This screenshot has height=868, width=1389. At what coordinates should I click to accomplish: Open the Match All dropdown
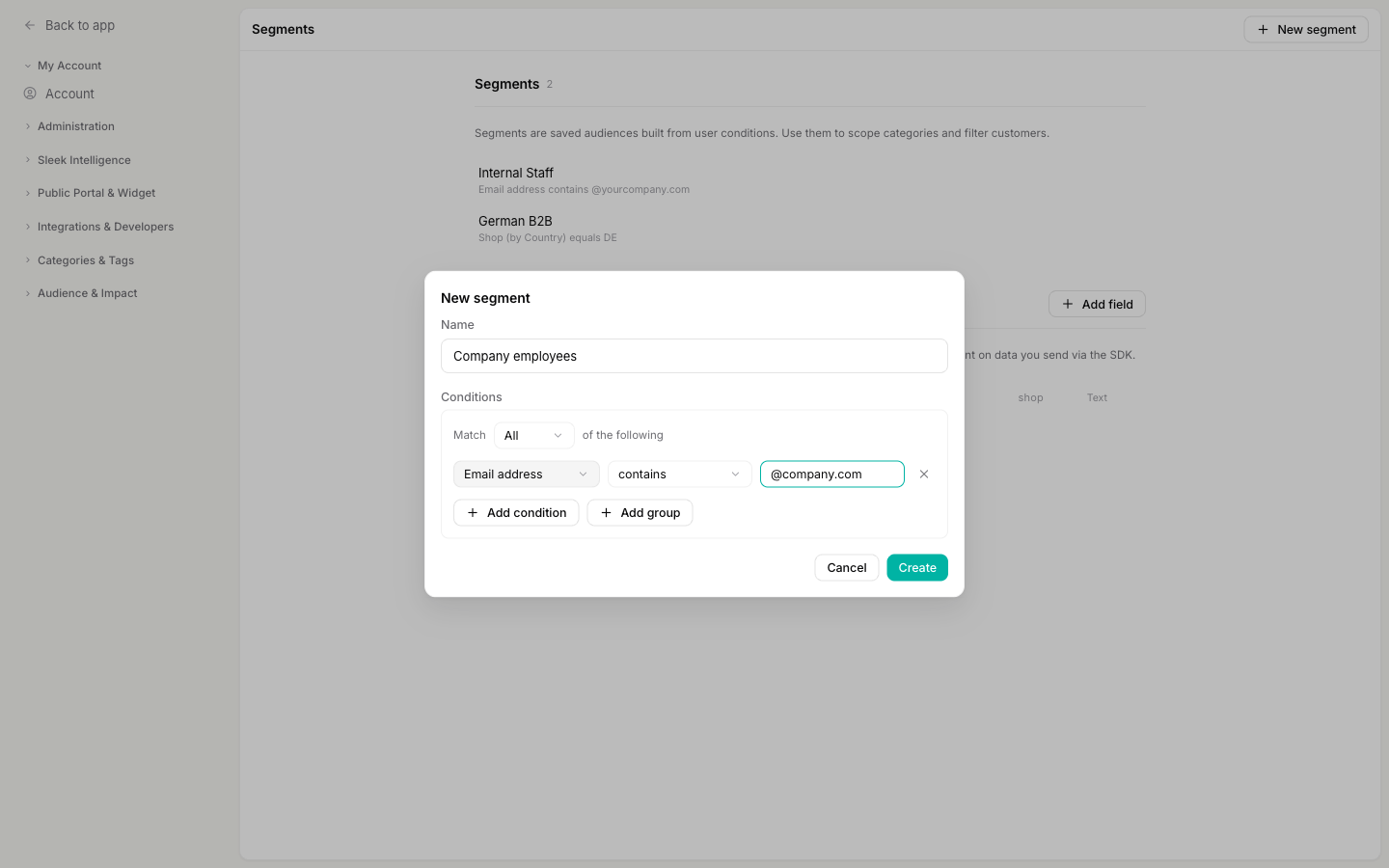pyautogui.click(x=533, y=436)
